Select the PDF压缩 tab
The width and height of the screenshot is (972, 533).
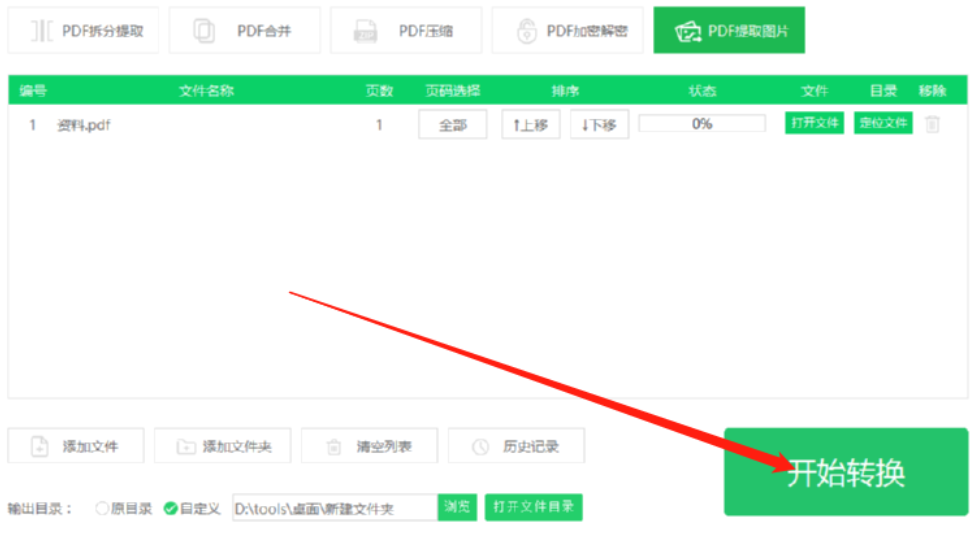coord(406,30)
